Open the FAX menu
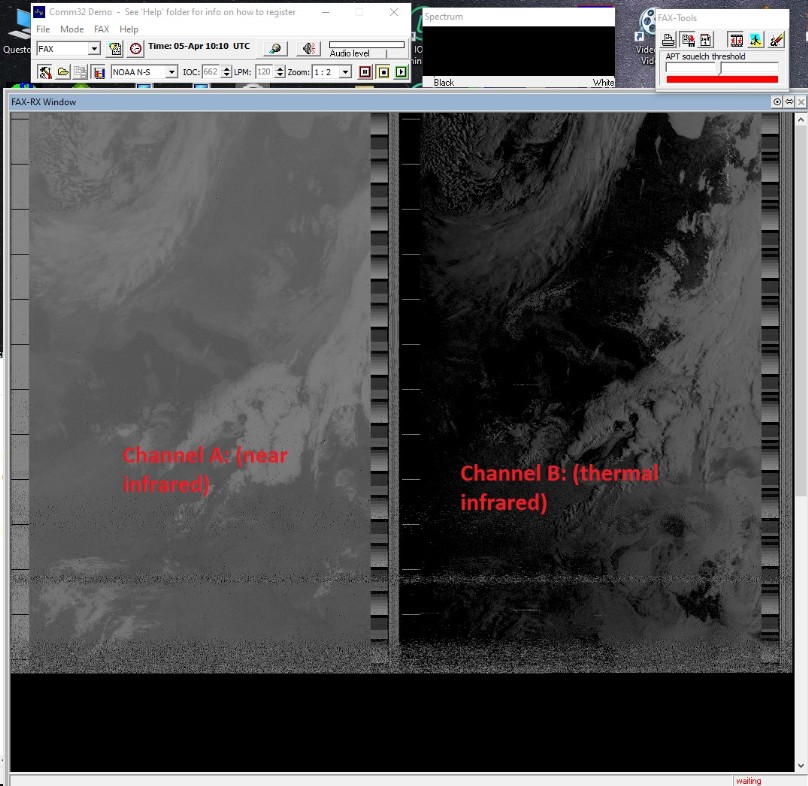The width and height of the screenshot is (808, 786). [x=102, y=29]
